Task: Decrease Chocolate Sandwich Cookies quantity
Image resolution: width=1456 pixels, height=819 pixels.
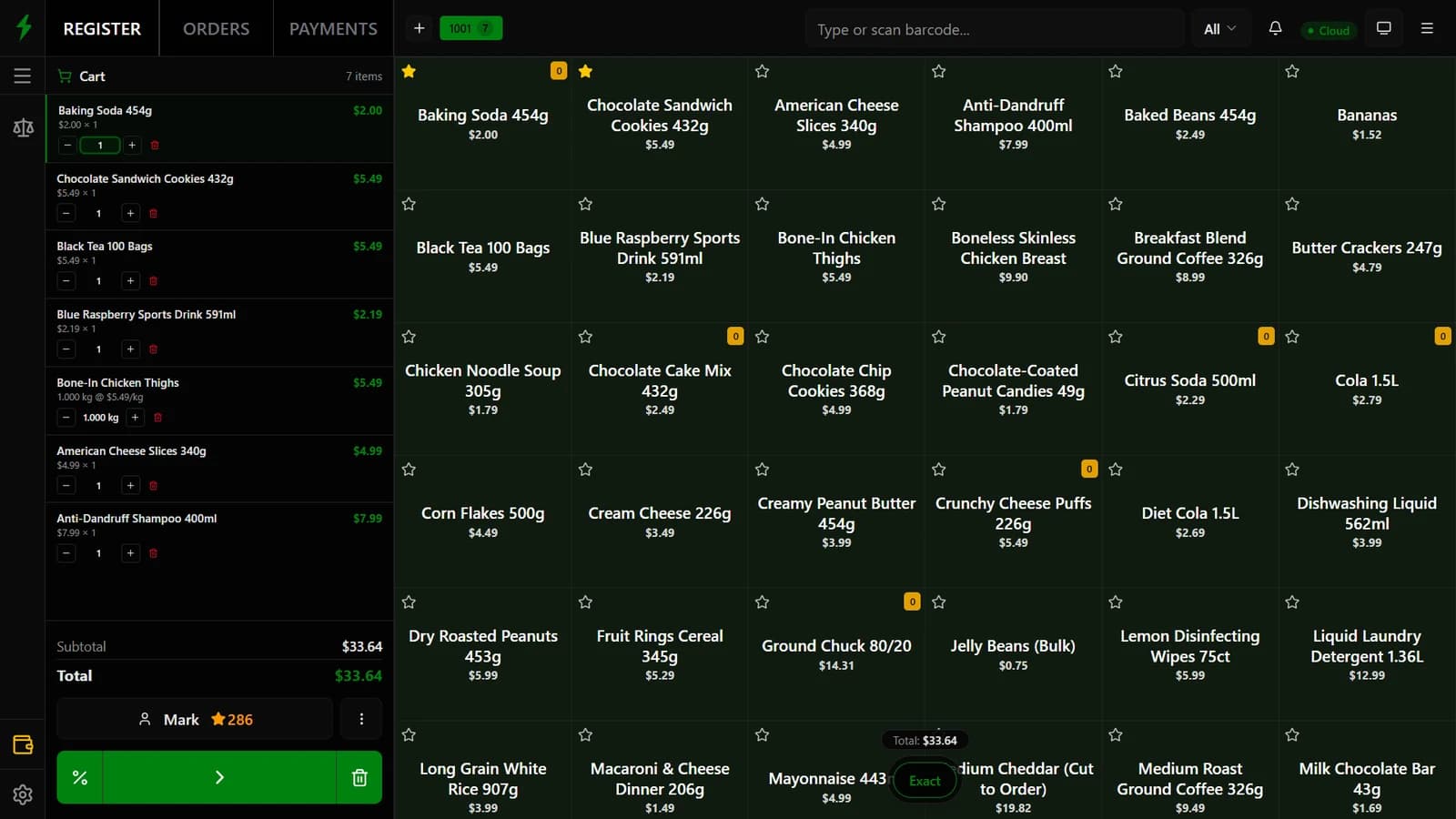Action: point(66,213)
